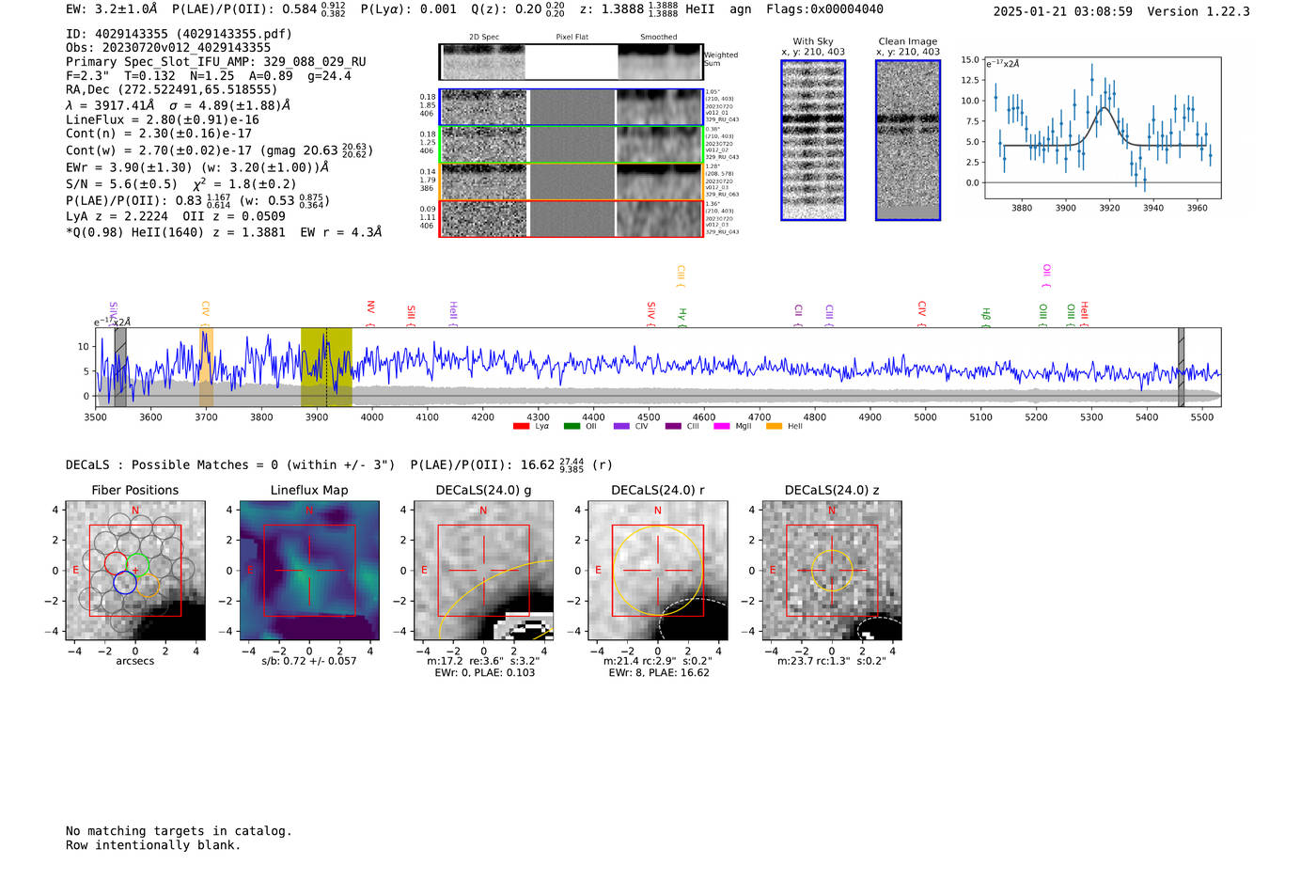Click the NV line marker above spectrum
The height and width of the screenshot is (896, 1316).
click(370, 312)
